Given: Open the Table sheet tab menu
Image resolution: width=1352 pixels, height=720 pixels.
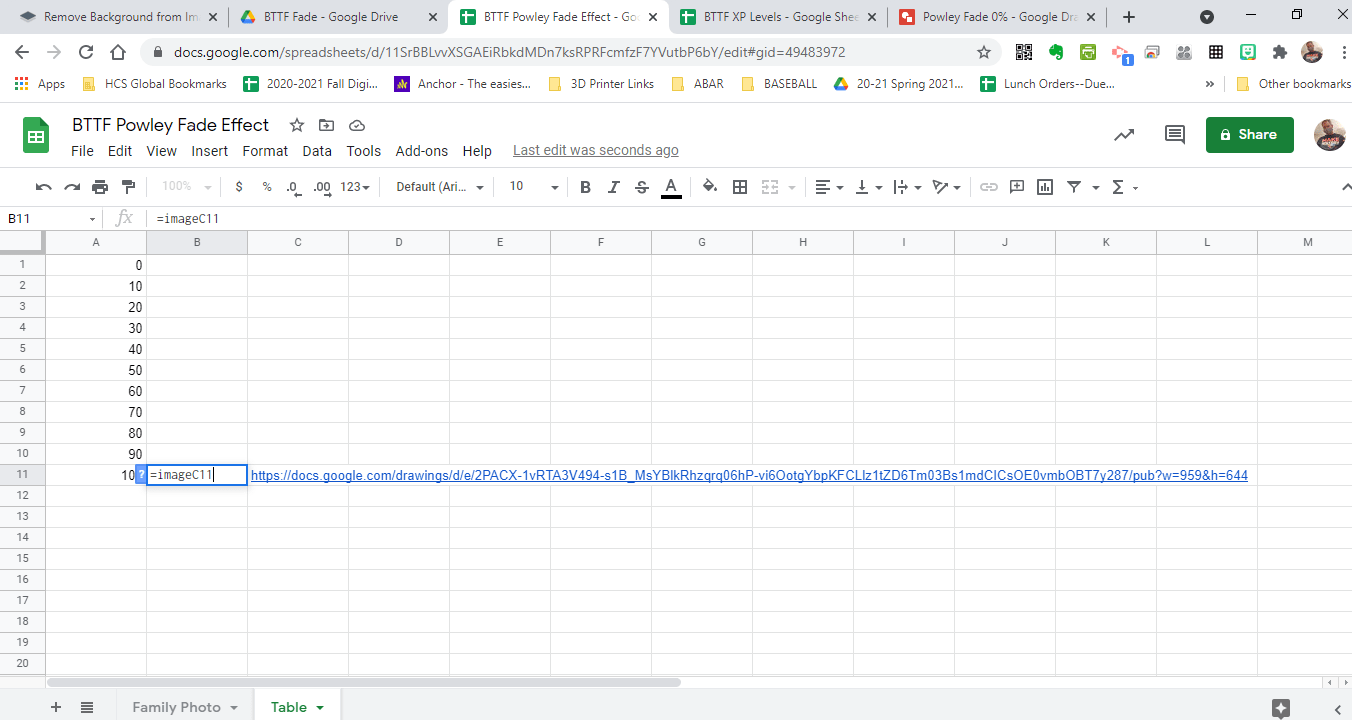Looking at the screenshot, I should coord(319,706).
